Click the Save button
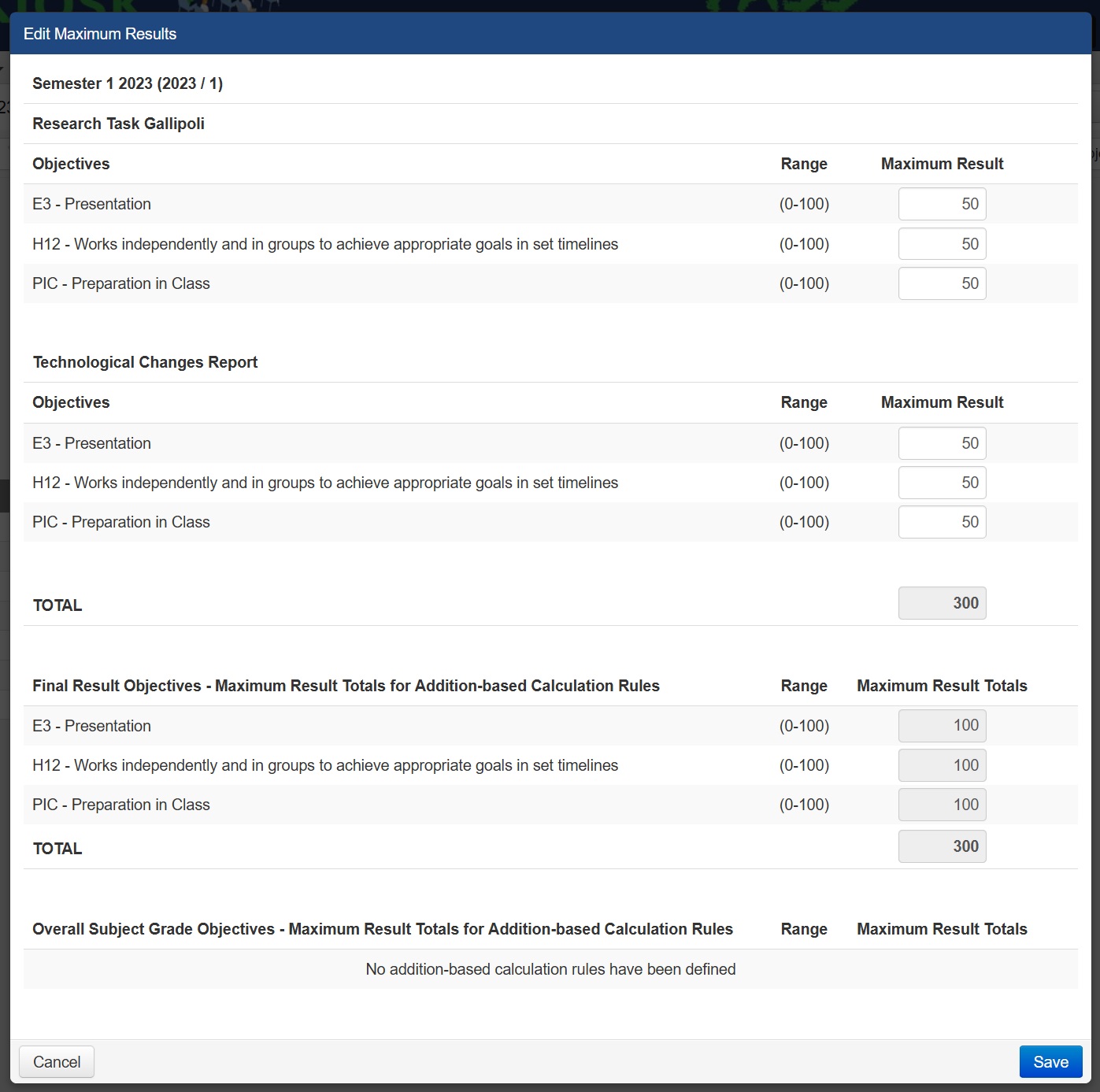1100x1092 pixels. click(x=1050, y=1061)
